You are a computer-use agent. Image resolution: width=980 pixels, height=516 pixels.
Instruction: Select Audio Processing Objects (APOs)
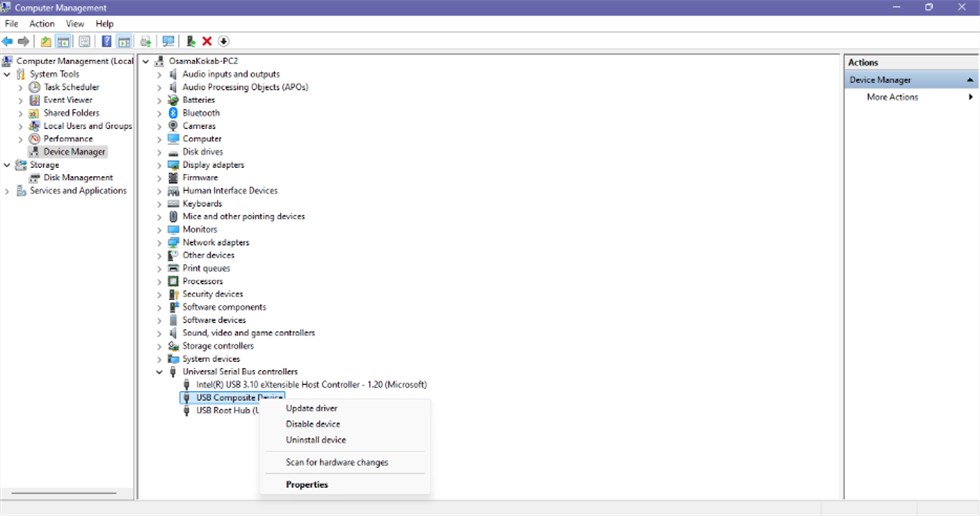245,87
